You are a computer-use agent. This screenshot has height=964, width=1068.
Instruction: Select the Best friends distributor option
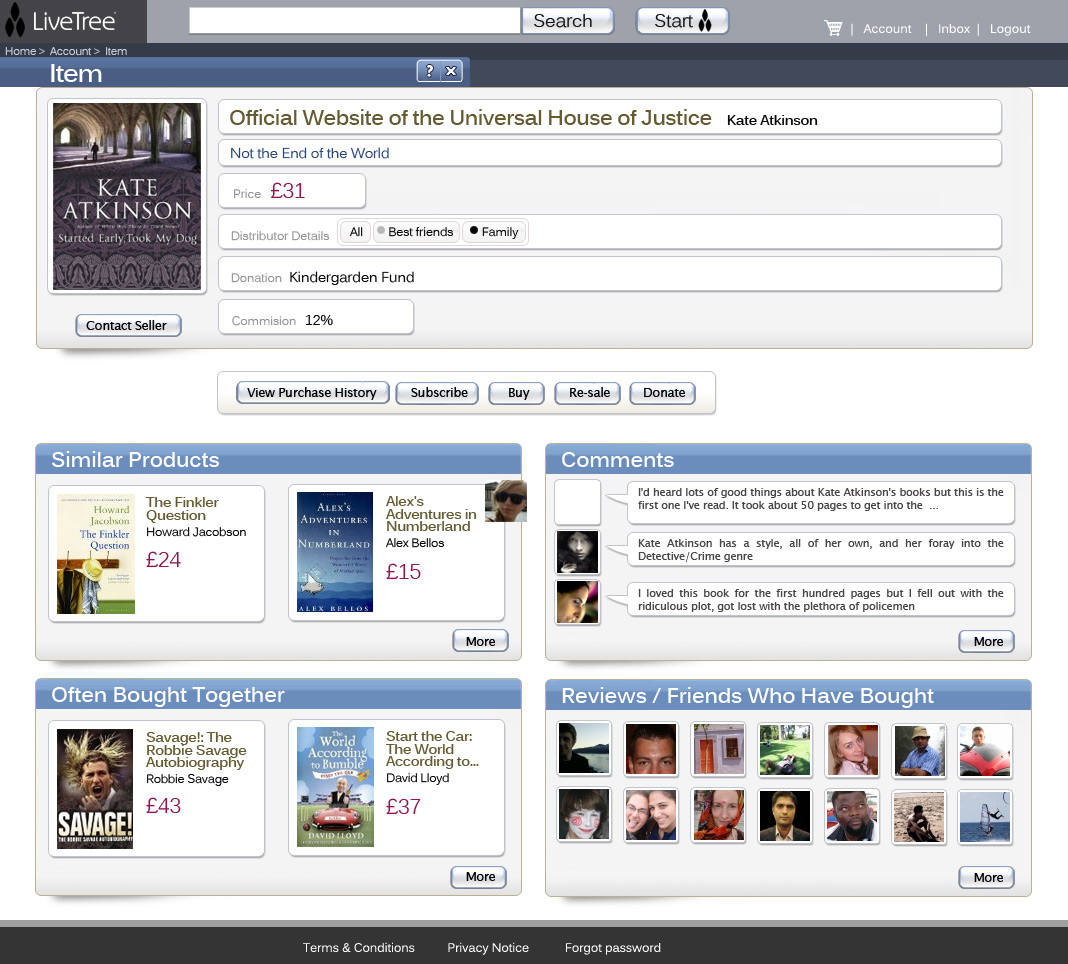point(415,232)
